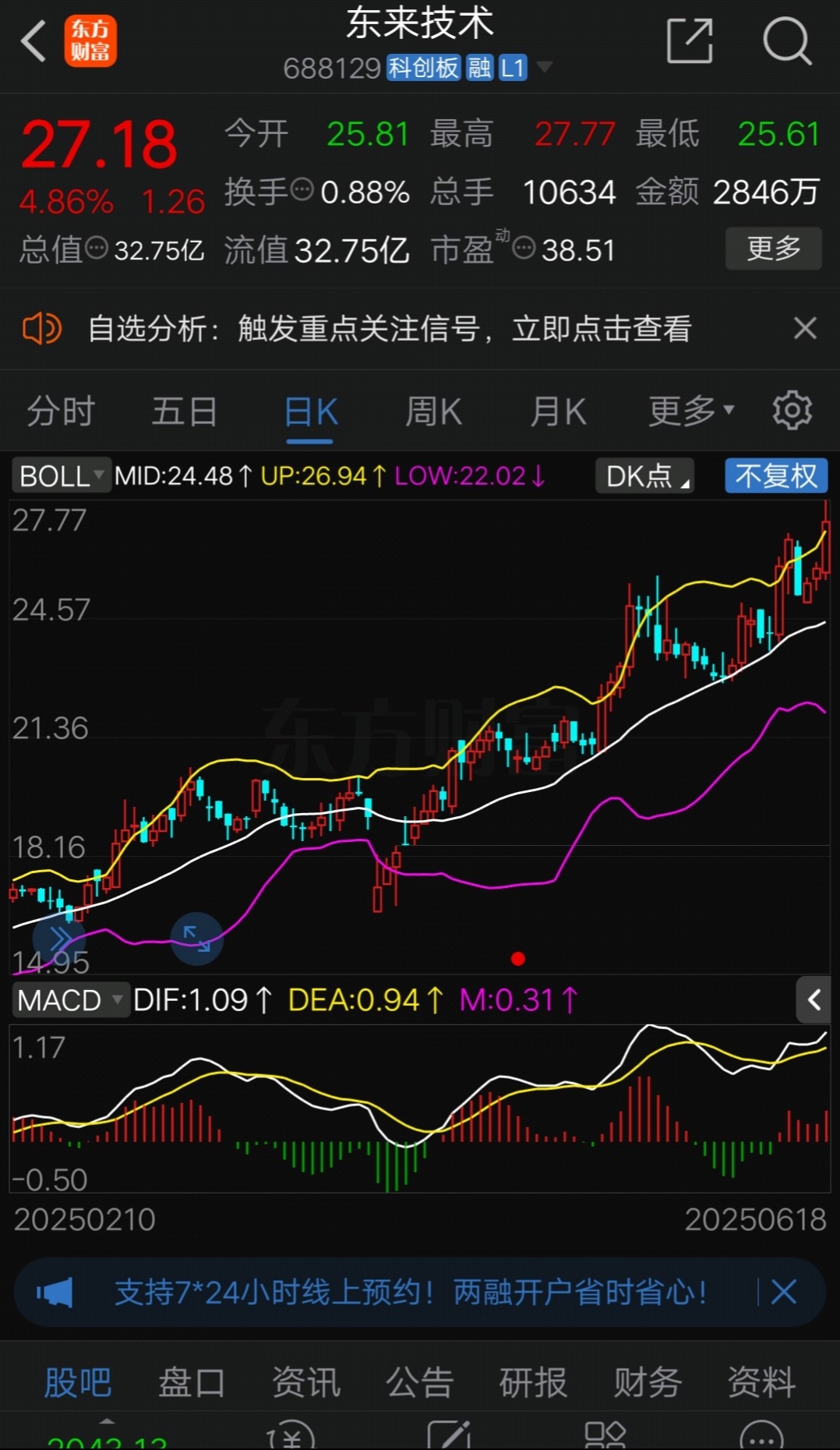Open the 财务 tab

[x=648, y=1382]
